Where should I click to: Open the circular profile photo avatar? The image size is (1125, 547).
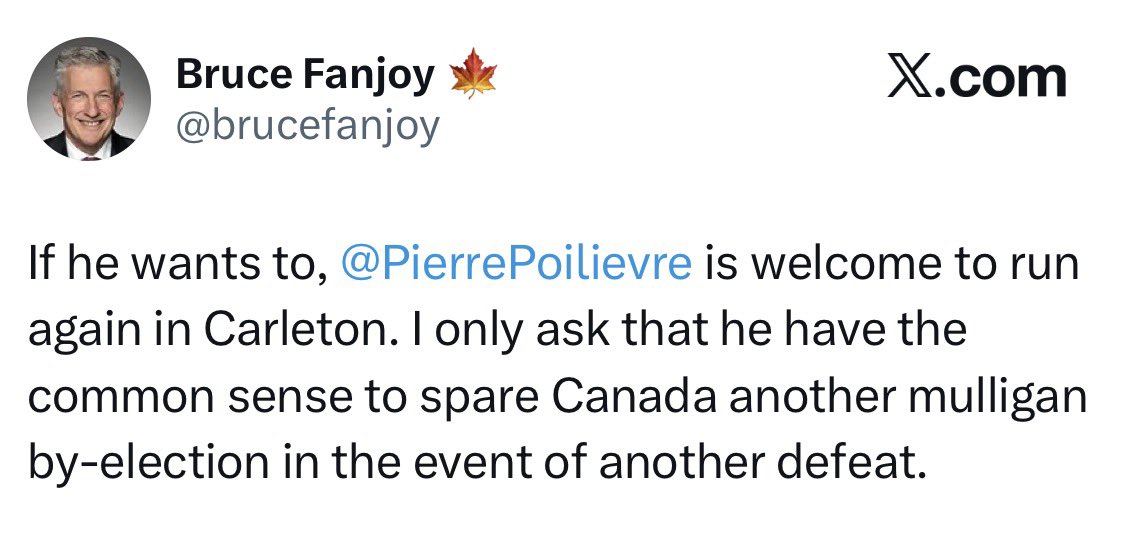point(89,98)
